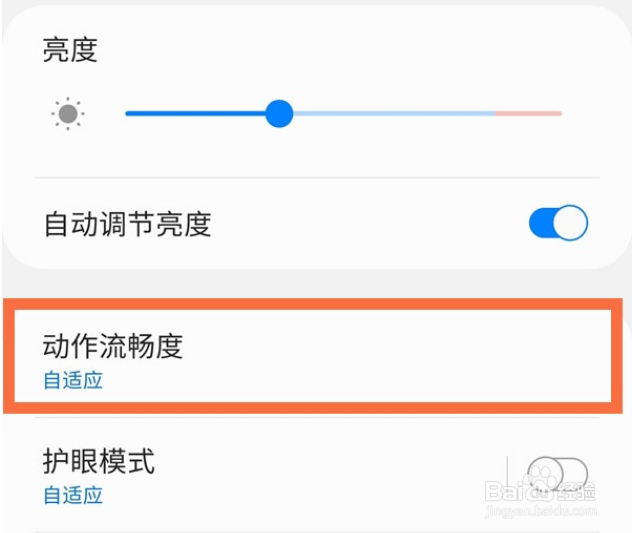Click the Baidu paw print watermark icon
This screenshot has height=533, width=633.
tap(541, 472)
